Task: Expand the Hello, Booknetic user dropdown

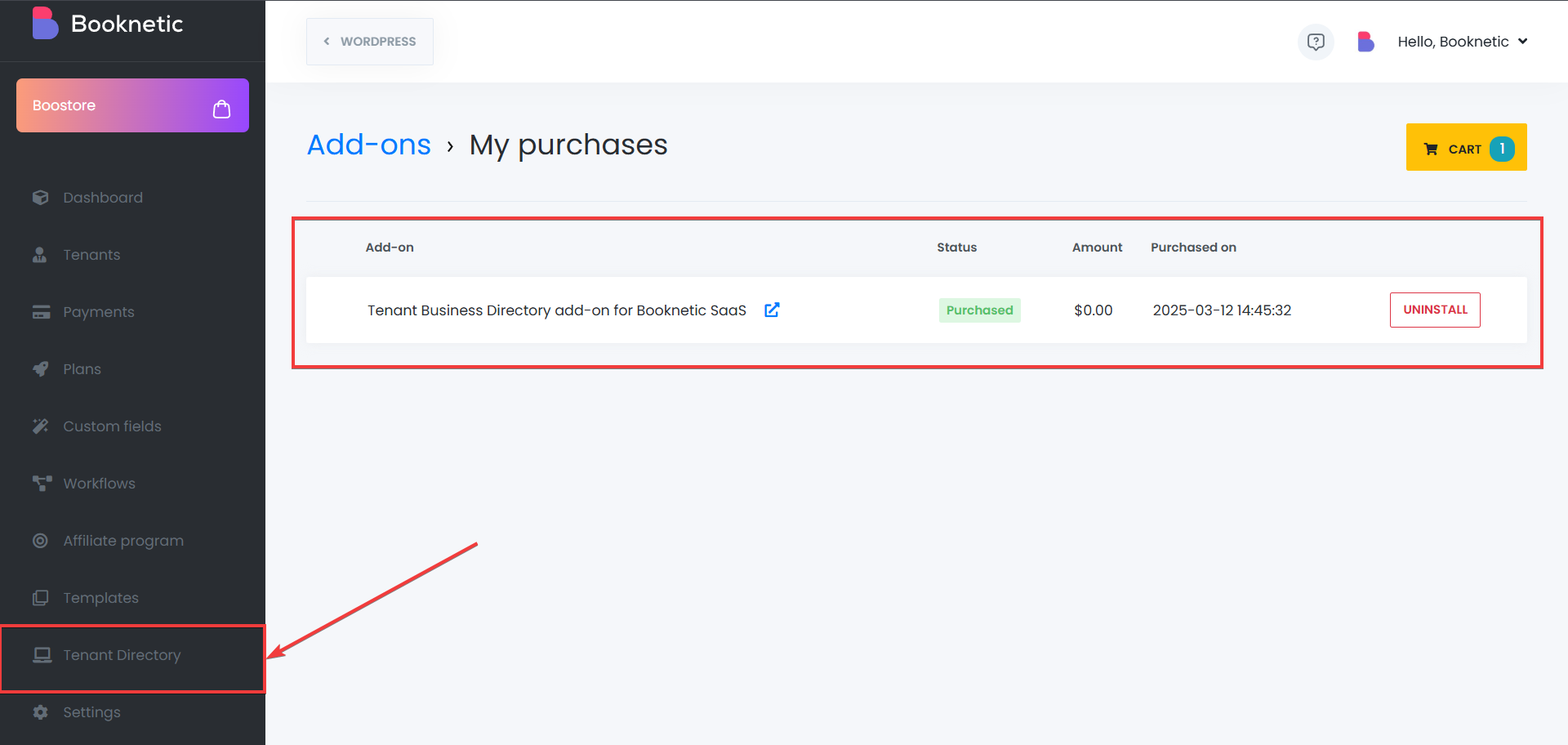Action: [x=1462, y=42]
